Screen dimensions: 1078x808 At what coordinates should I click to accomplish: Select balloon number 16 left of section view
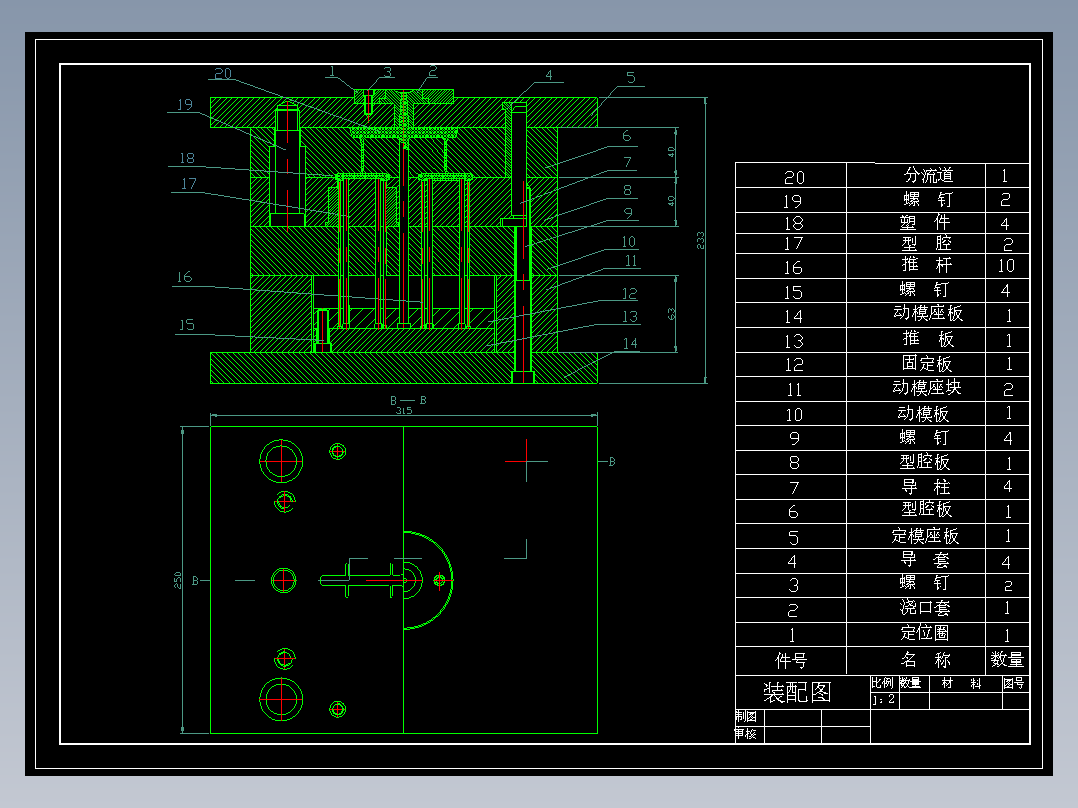184,277
